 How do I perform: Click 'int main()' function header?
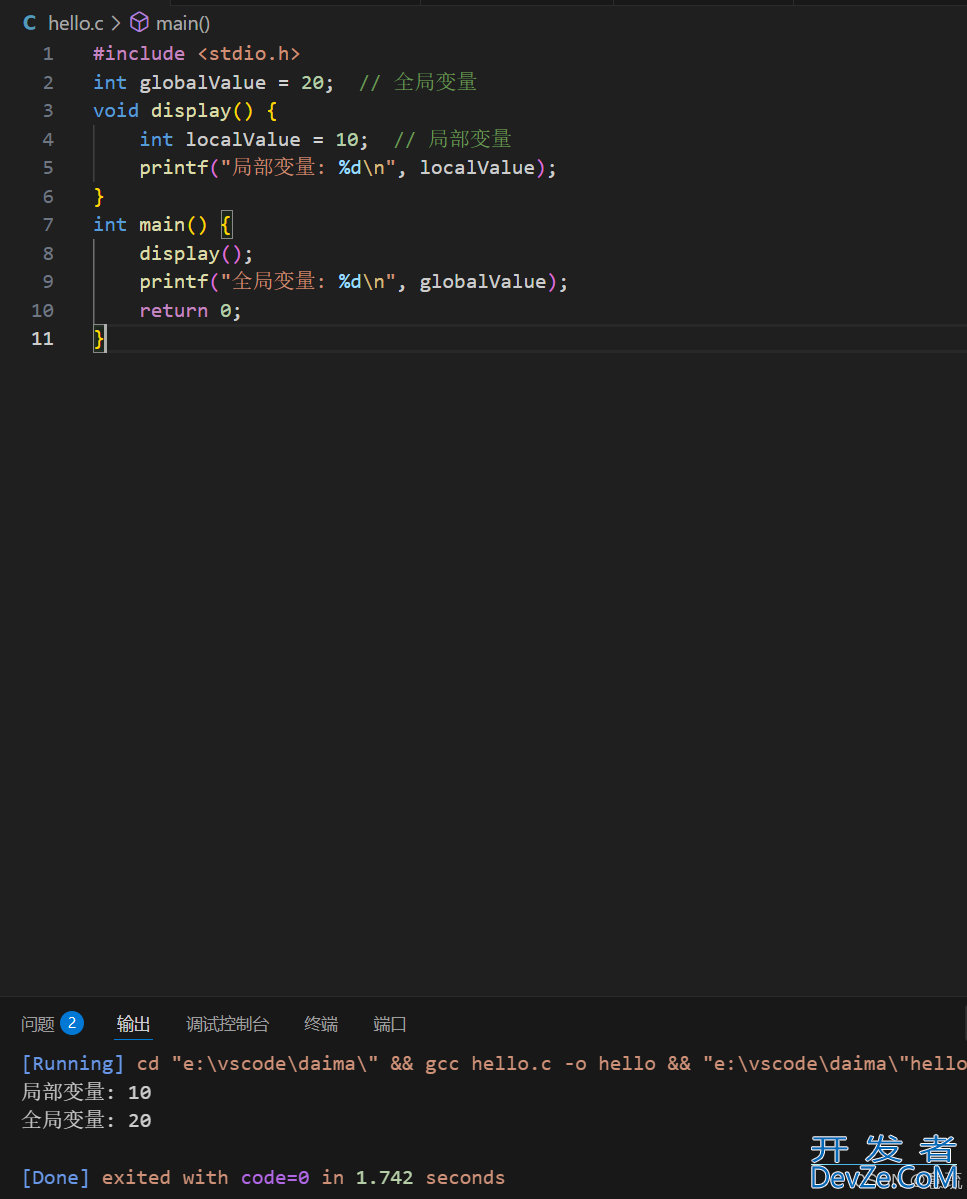point(150,224)
